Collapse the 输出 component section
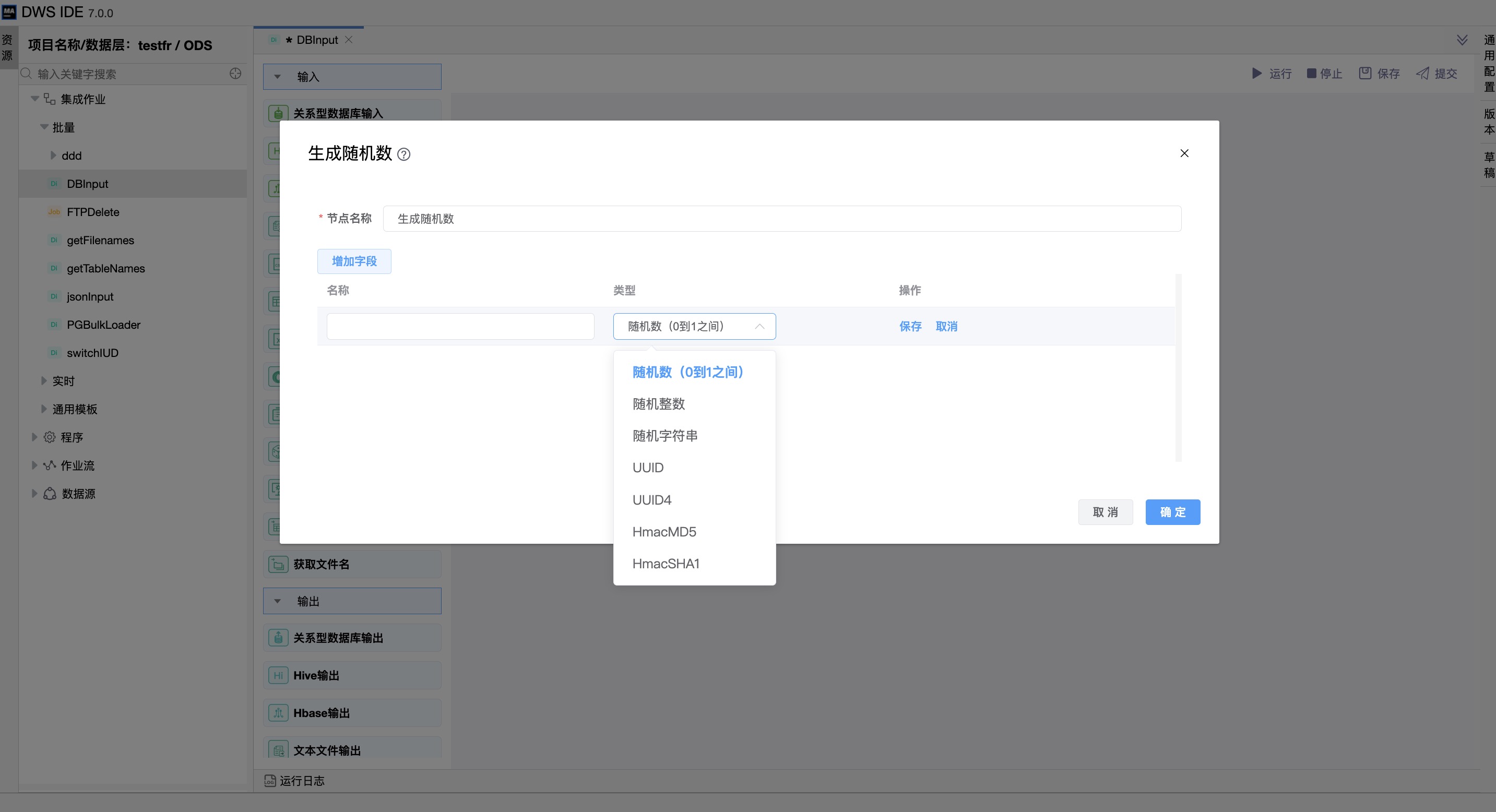1496x812 pixels. (278, 601)
